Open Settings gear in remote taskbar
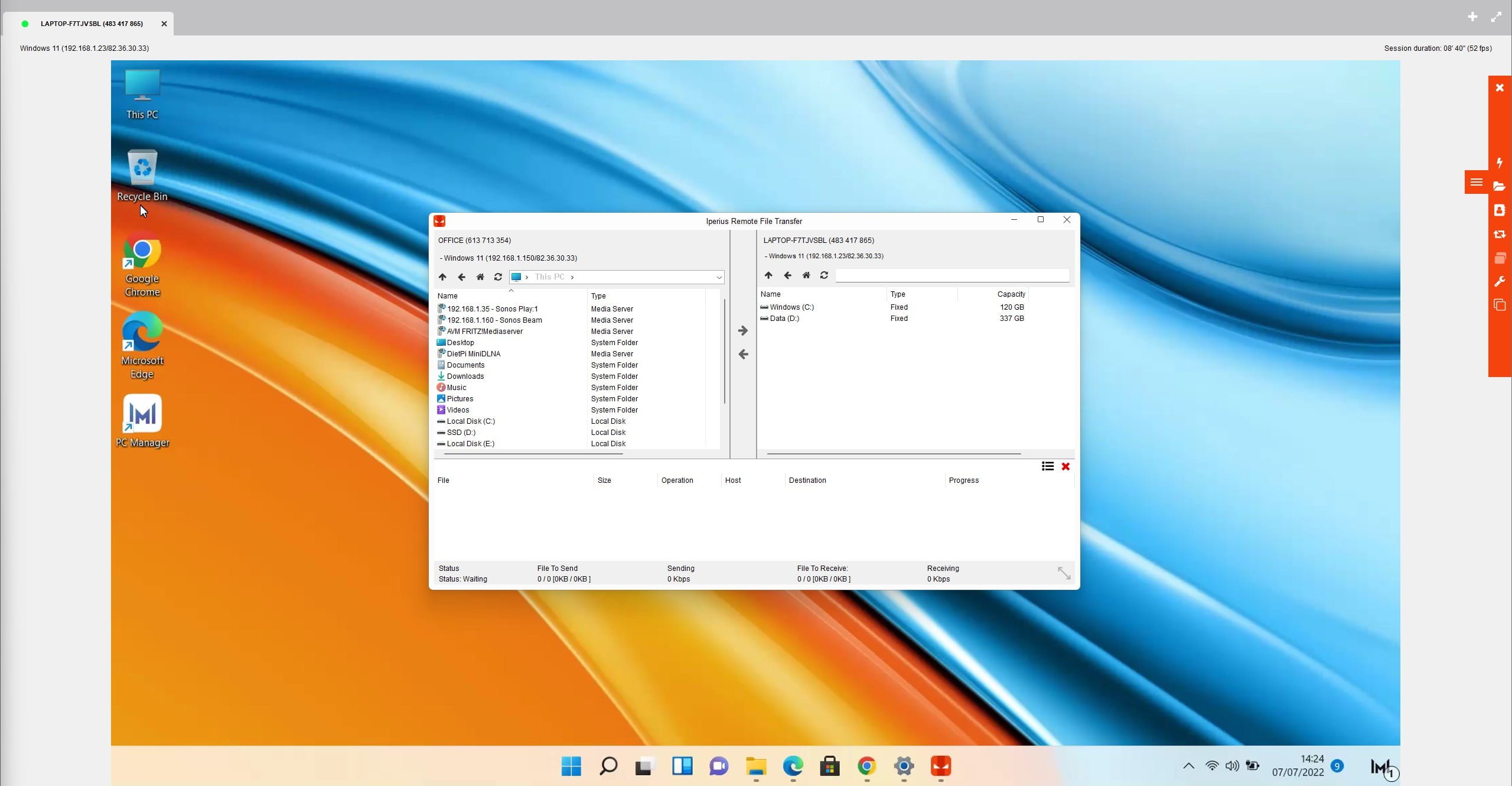The image size is (1512, 786). click(903, 766)
